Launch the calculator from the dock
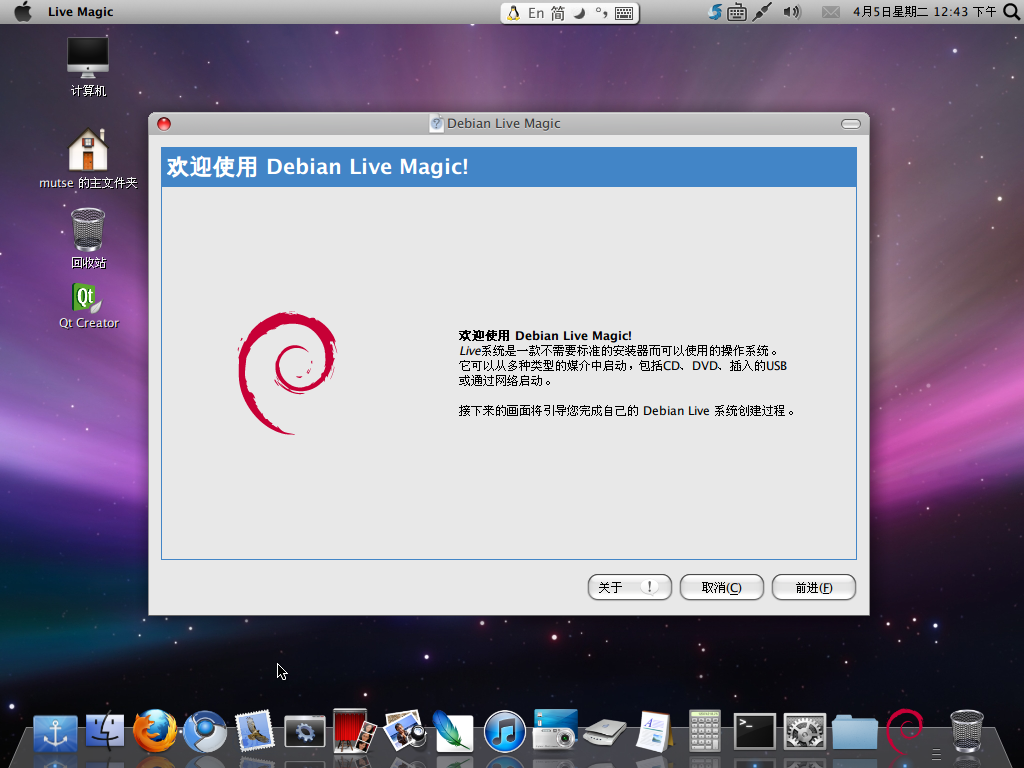 point(705,731)
